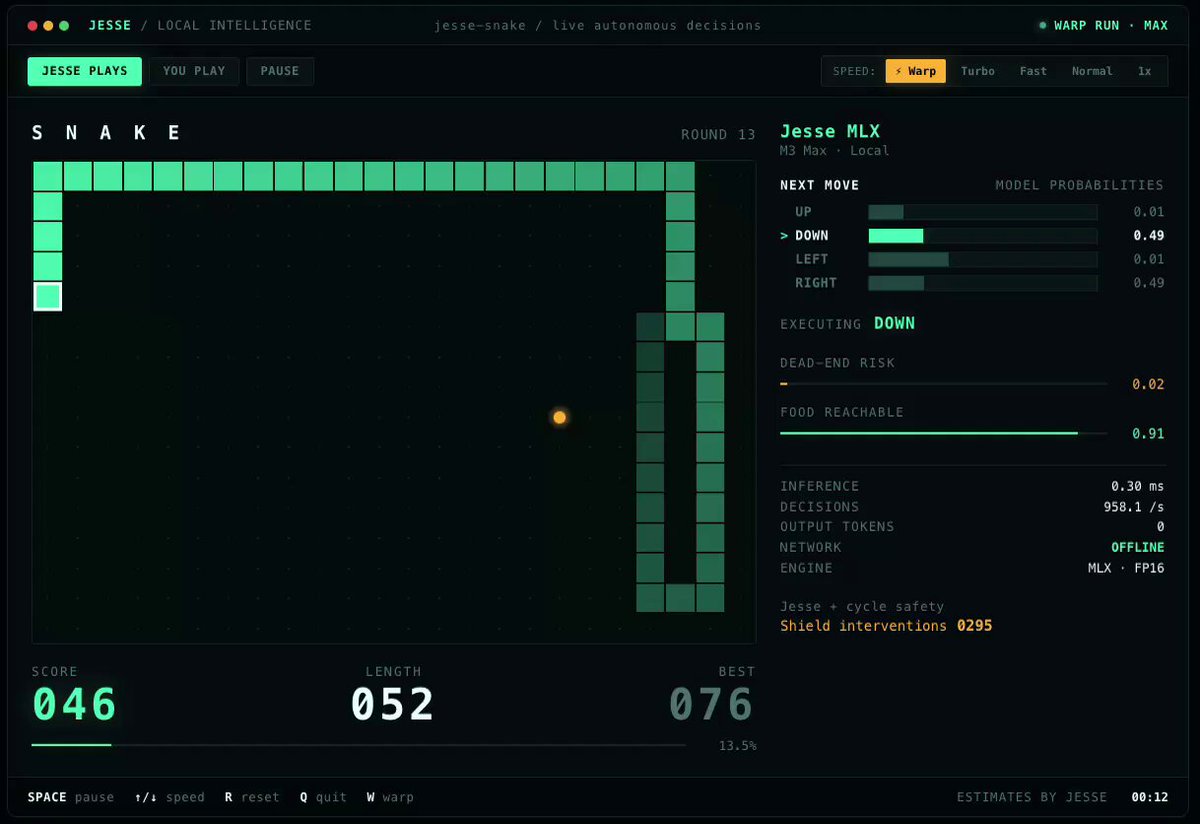This screenshot has height=824, width=1200.
Task: Click the Jesse MLX heading
Action: point(830,131)
